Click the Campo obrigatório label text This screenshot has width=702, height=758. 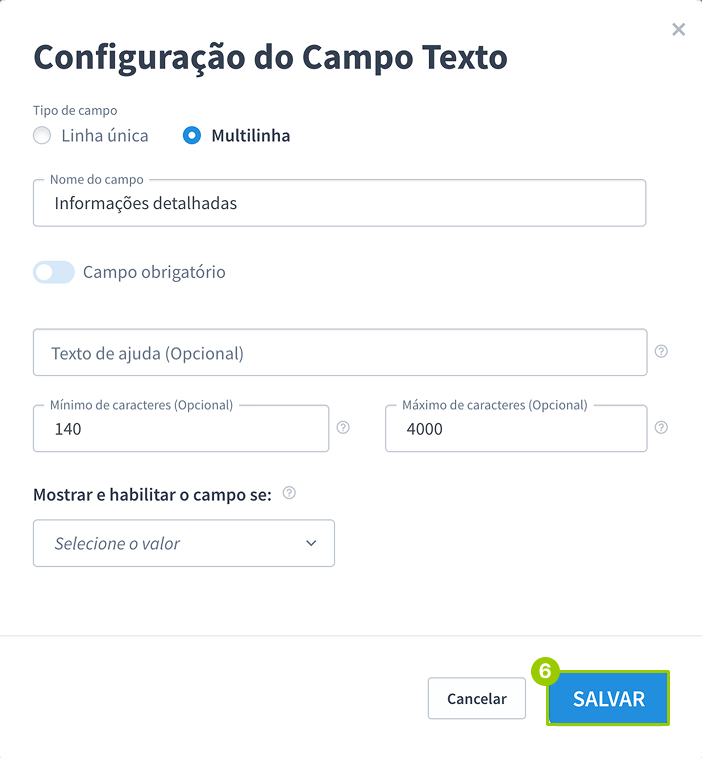pyautogui.click(x=154, y=272)
